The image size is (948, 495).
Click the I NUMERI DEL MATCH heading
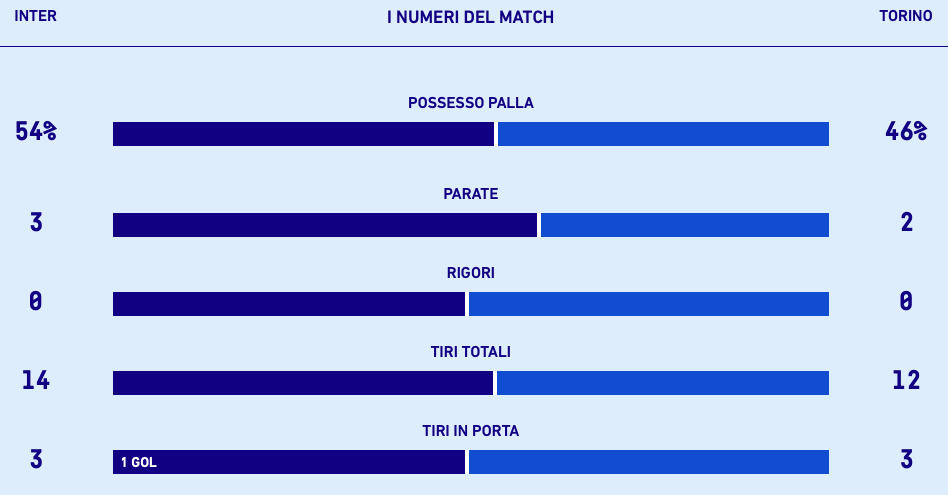tap(470, 17)
